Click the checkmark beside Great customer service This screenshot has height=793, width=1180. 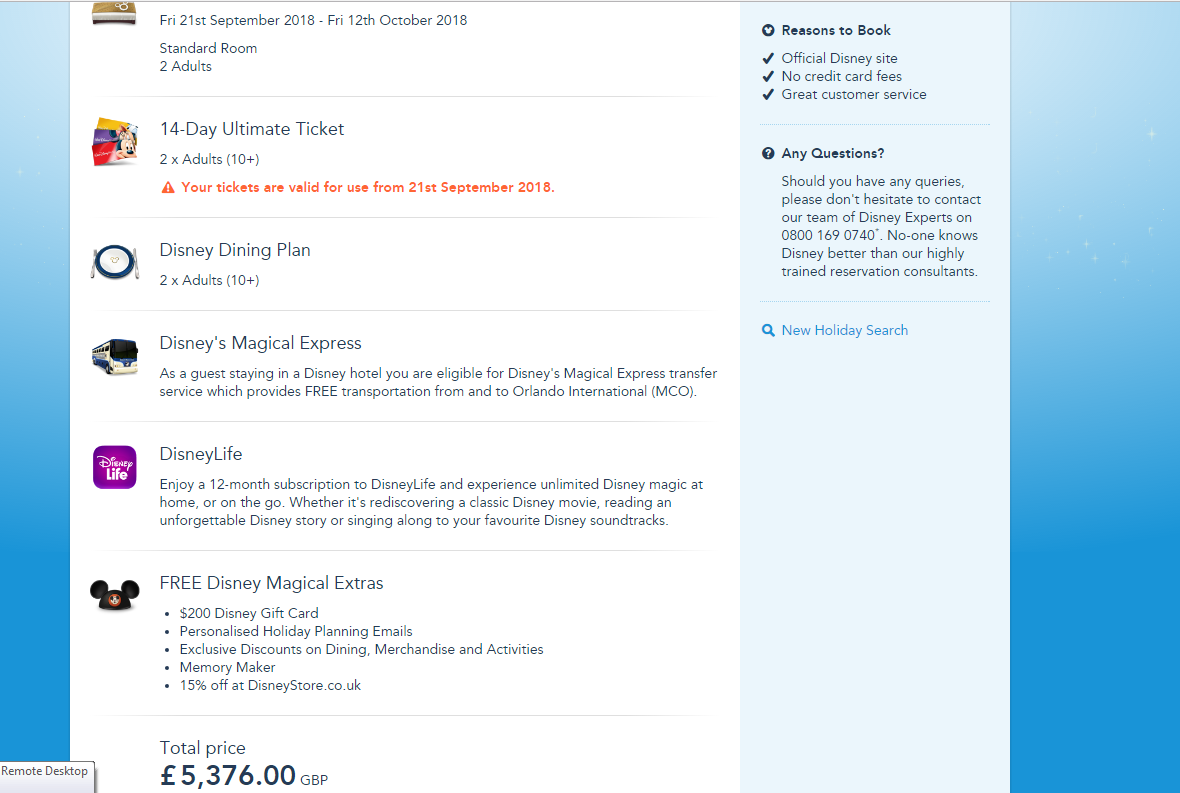point(768,94)
